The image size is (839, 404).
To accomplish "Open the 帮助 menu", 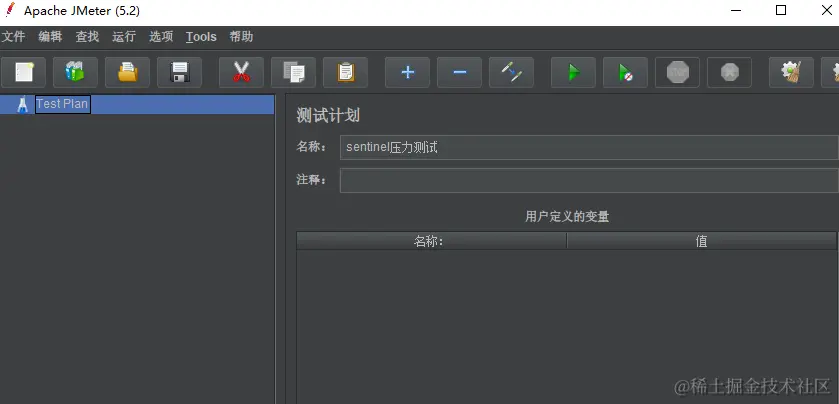I will (x=241, y=36).
